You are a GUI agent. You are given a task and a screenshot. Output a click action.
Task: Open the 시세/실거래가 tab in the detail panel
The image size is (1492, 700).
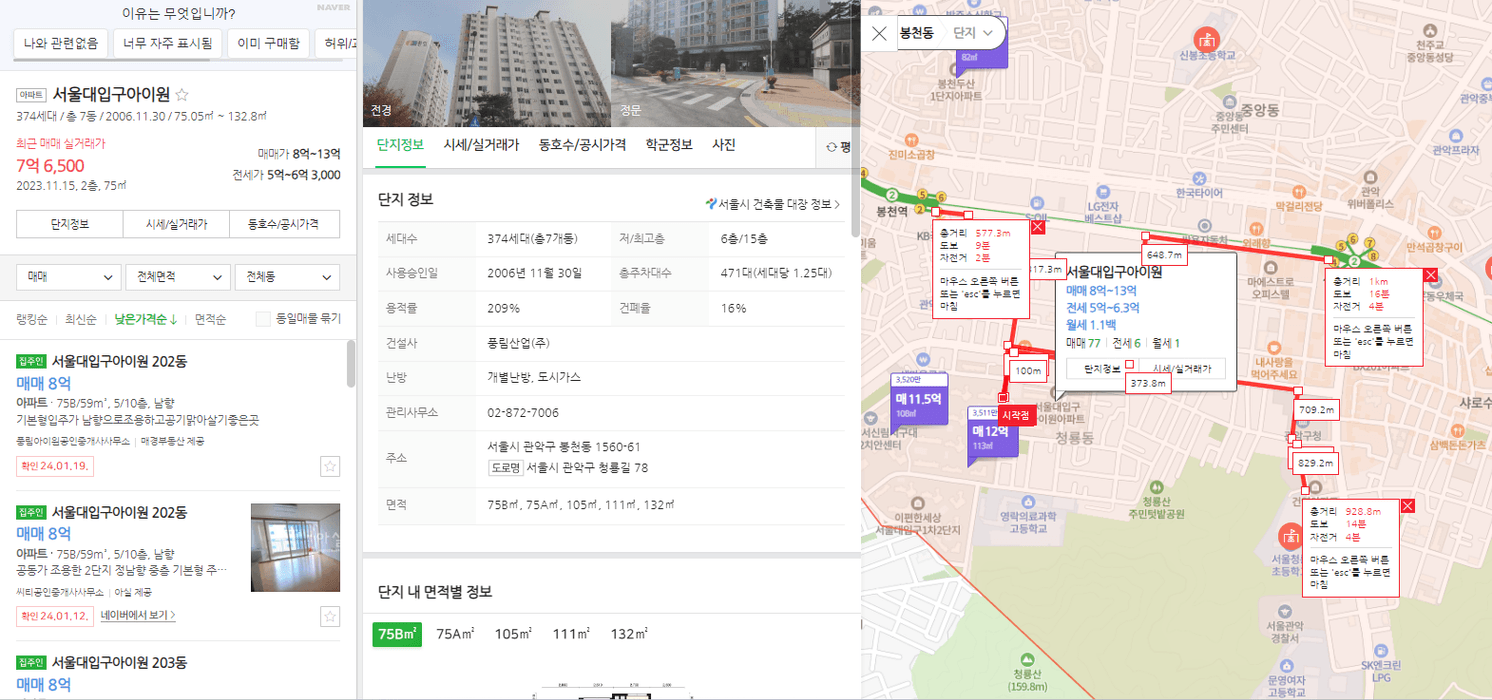coord(481,145)
